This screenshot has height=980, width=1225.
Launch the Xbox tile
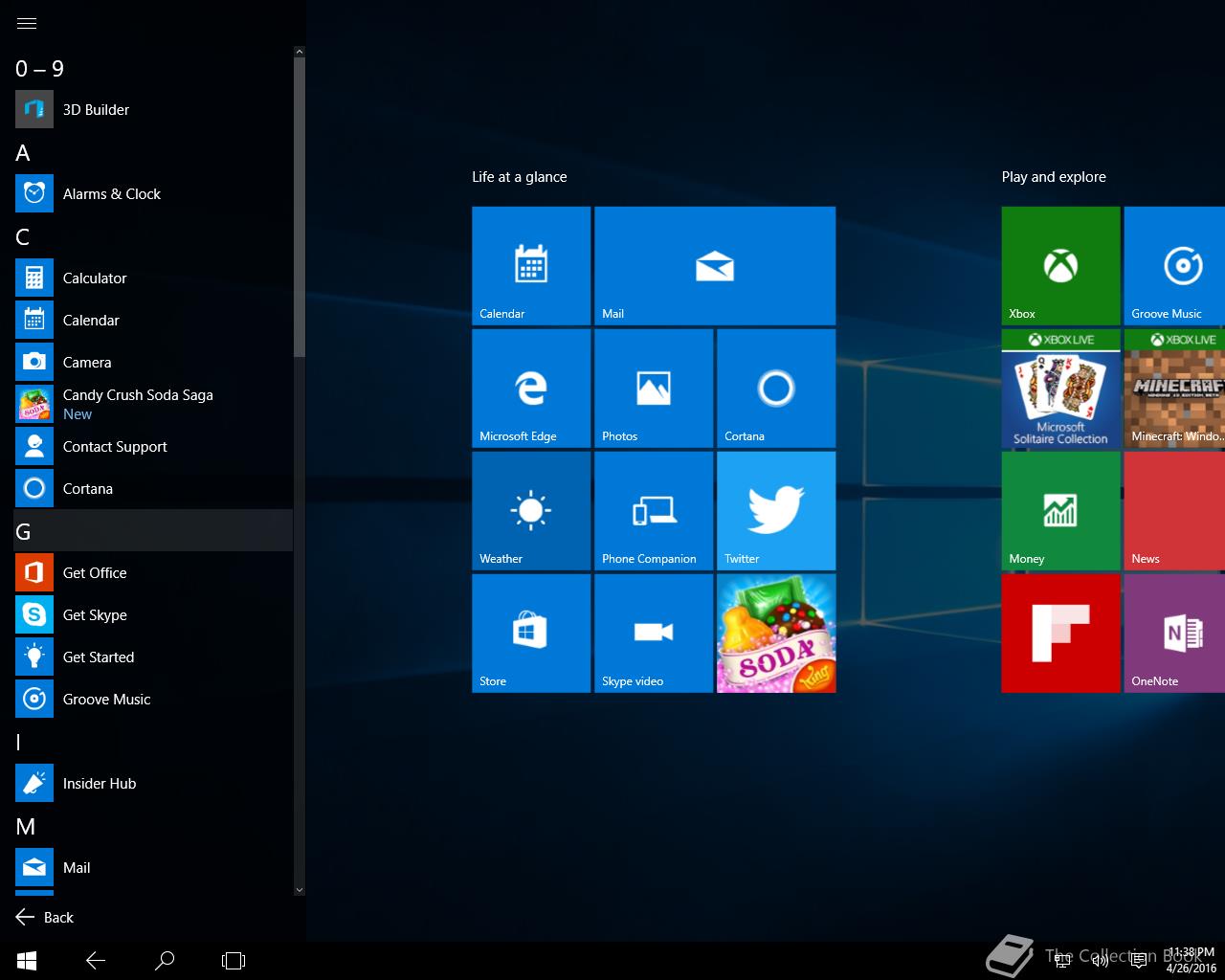1060,266
